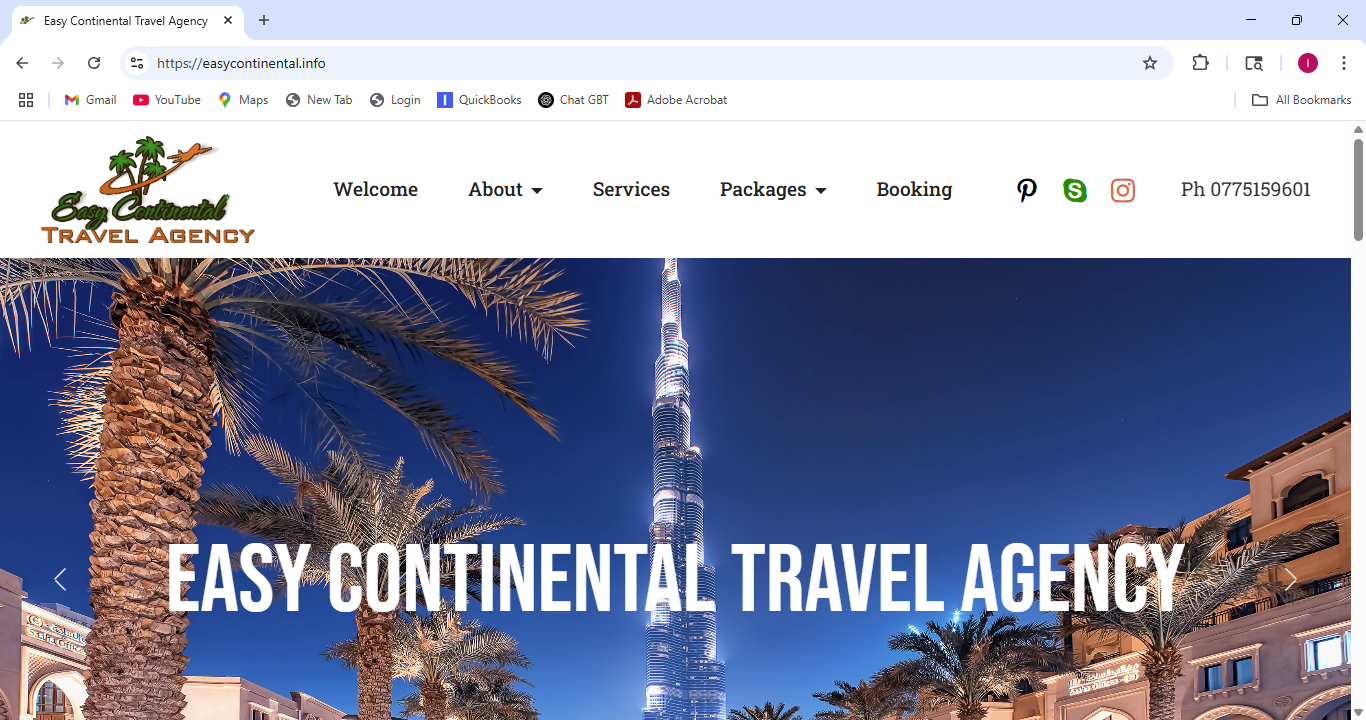The image size is (1366, 720).
Task: Open the Instagram social icon
Action: pyautogui.click(x=1123, y=190)
